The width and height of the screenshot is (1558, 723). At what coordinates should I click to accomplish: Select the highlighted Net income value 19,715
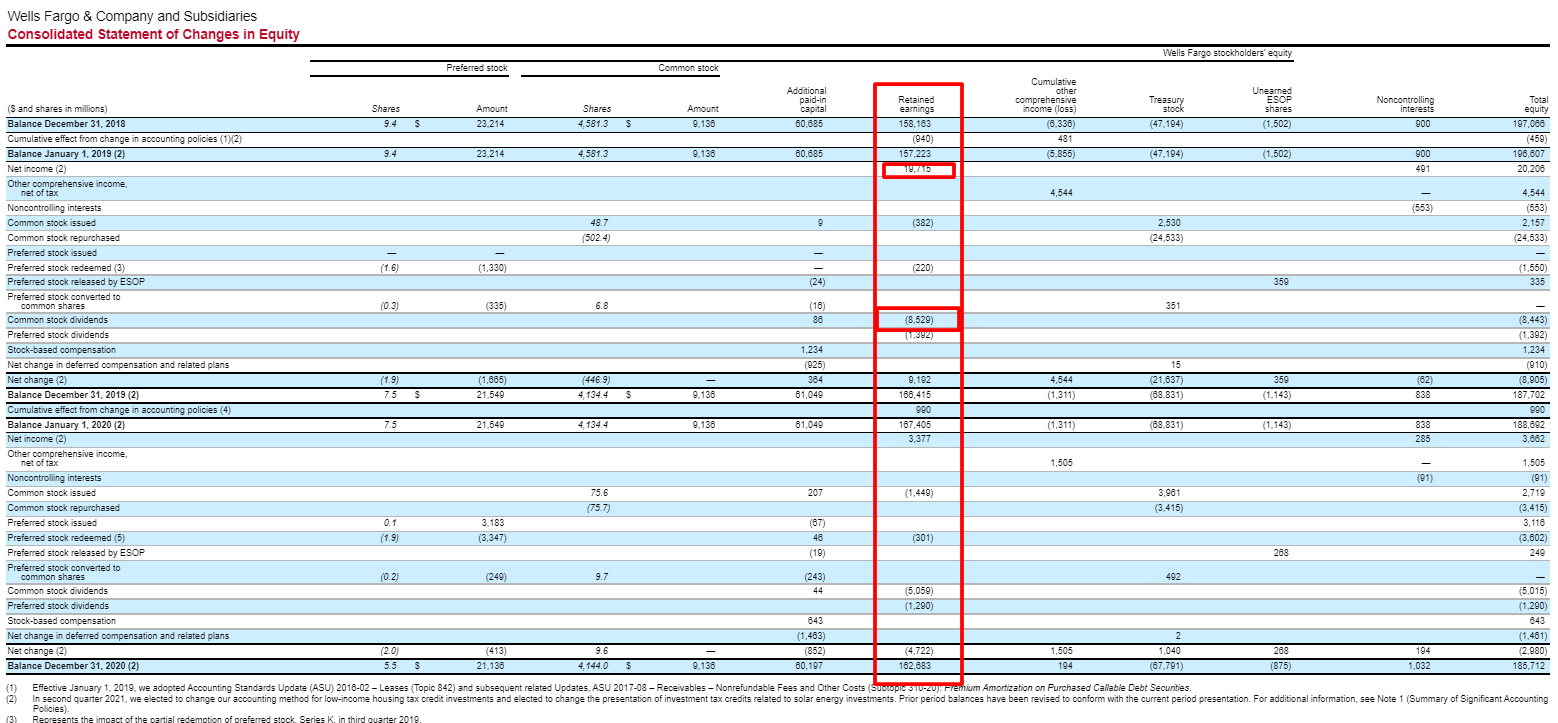click(x=917, y=169)
